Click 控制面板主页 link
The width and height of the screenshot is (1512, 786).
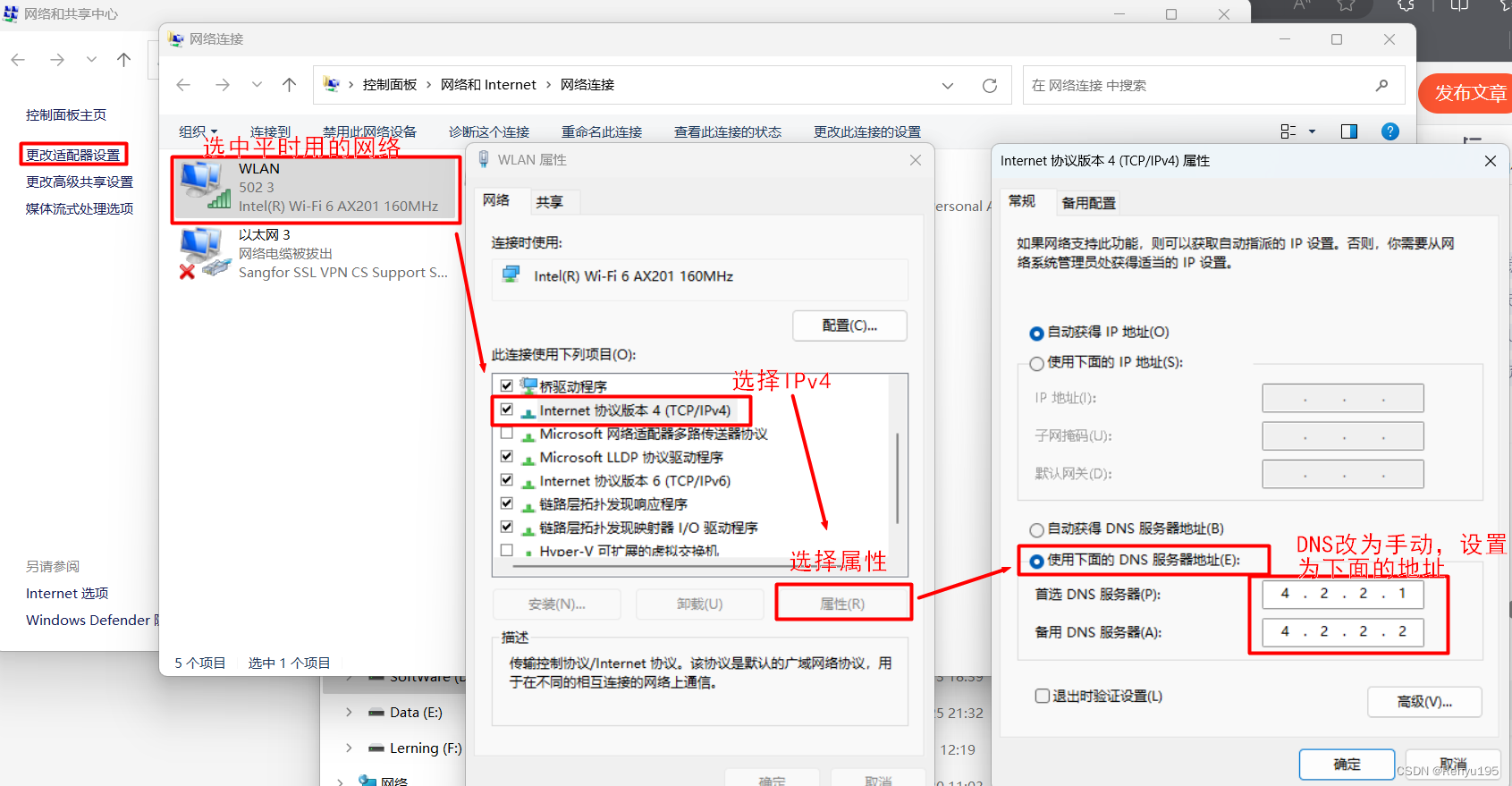tap(66, 114)
